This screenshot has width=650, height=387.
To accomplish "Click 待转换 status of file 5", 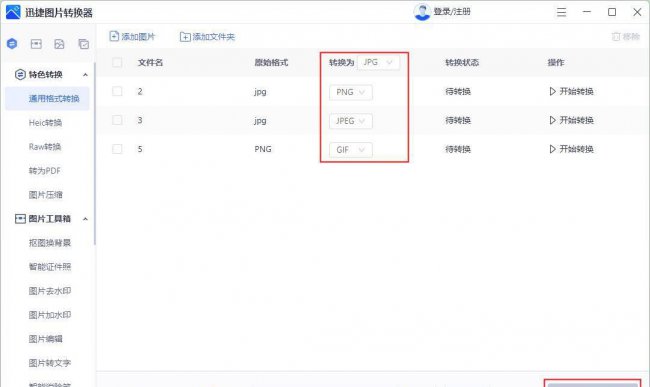I will pyautogui.click(x=458, y=149).
